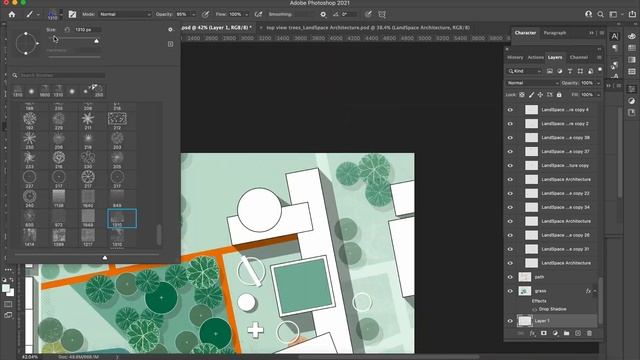This screenshot has width=640, height=360.
Task: Create a new layer icon
Action: click(578, 333)
